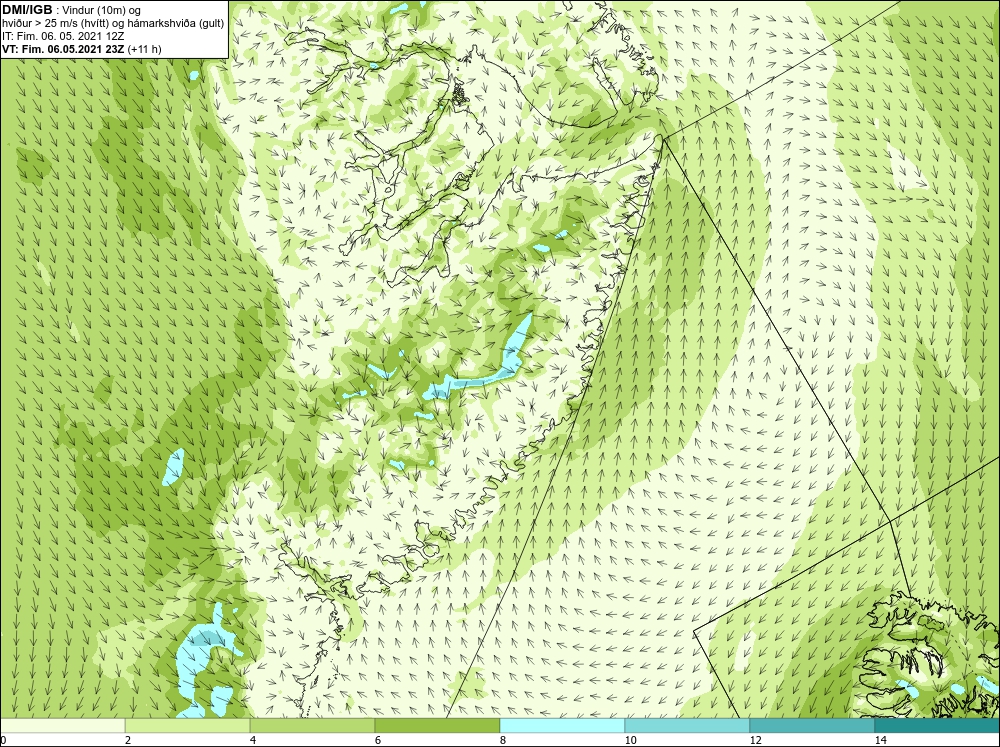The image size is (1000, 747).
Task: Click the 12-14 m/s teal legend swatch
Action: tap(812, 725)
